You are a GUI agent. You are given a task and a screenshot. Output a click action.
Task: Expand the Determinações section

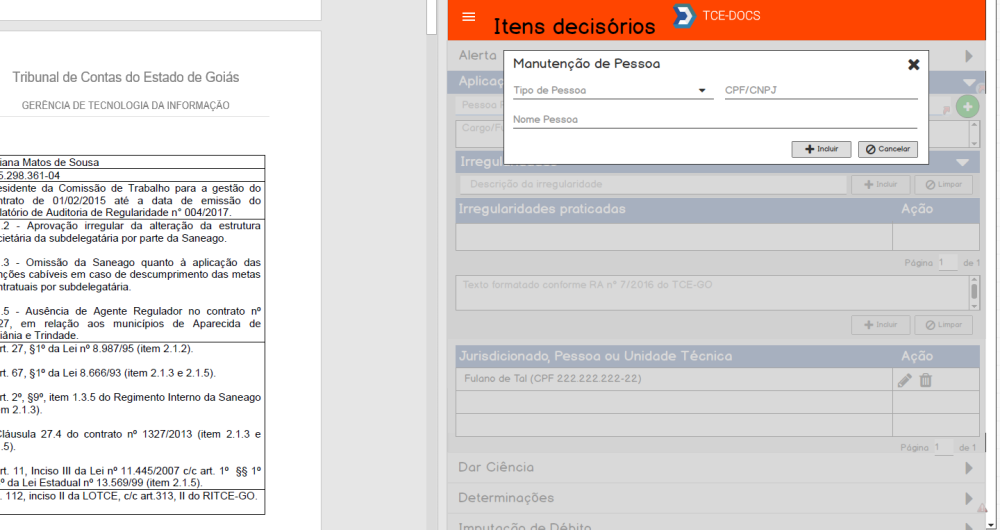tap(968, 498)
